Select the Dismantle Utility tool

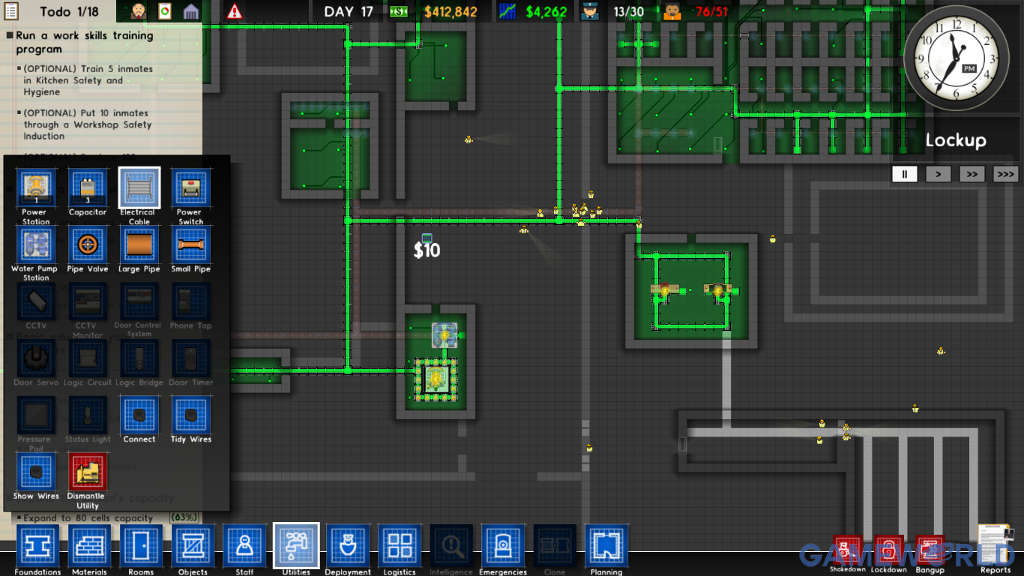click(88, 472)
